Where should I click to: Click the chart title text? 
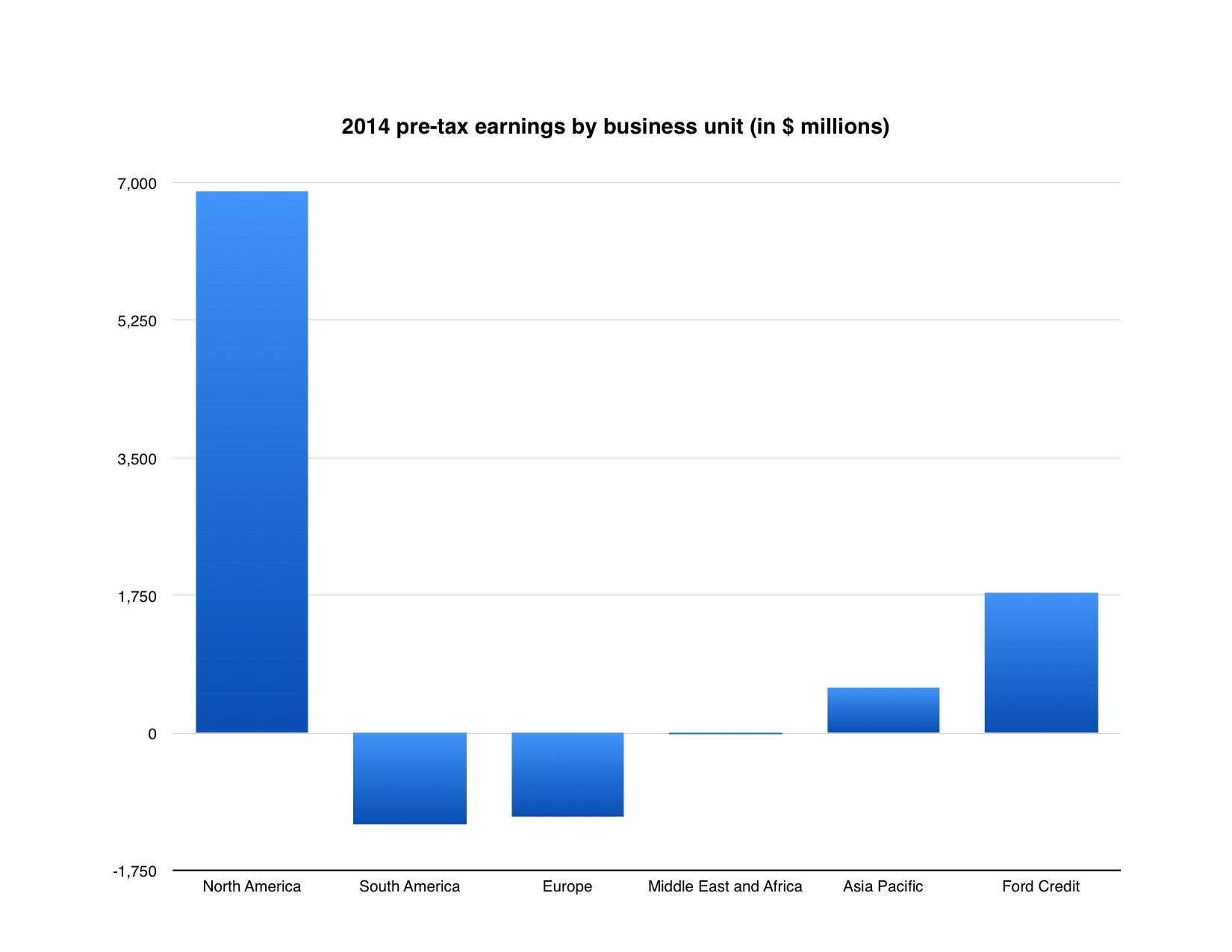point(615,126)
